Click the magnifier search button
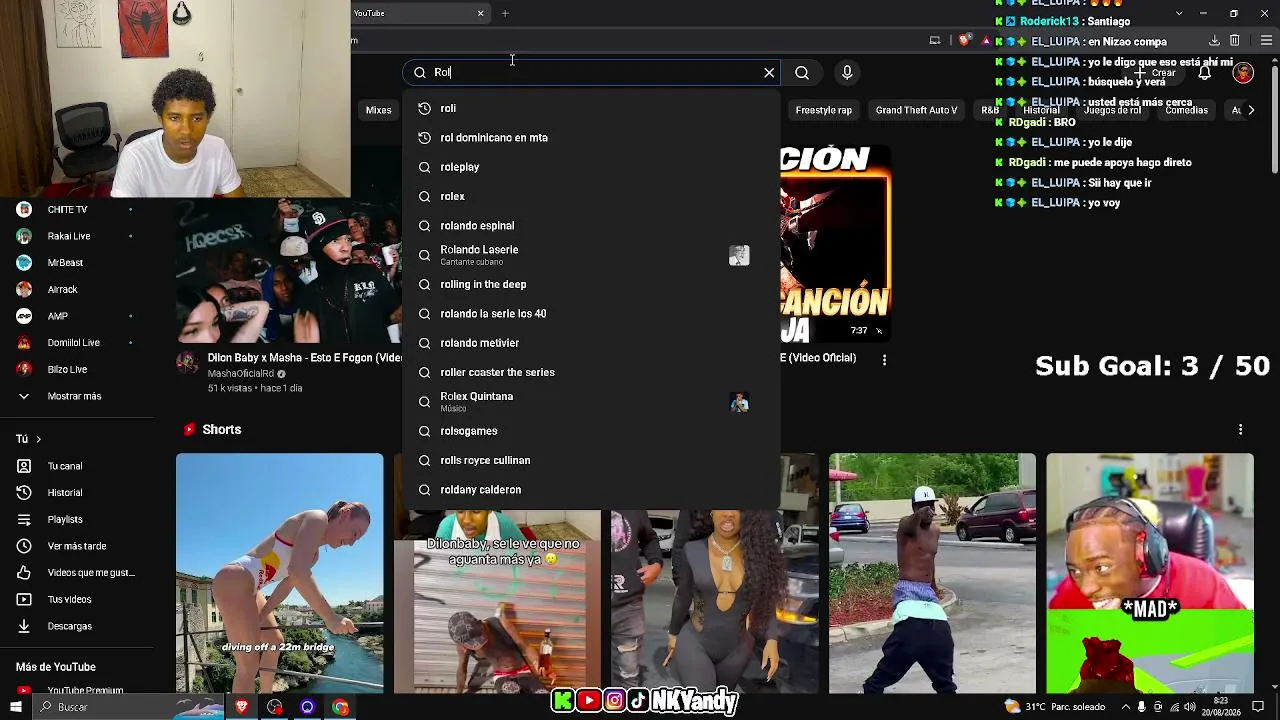 click(x=802, y=72)
